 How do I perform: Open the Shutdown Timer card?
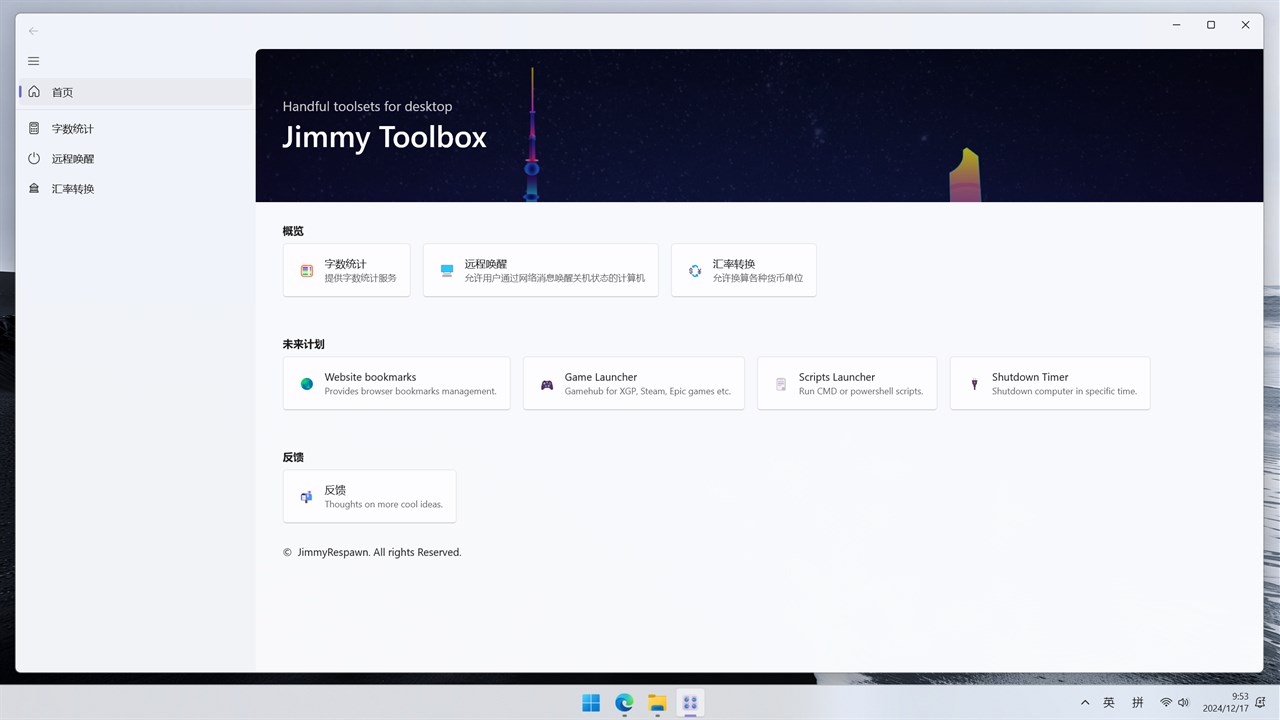pos(1050,383)
